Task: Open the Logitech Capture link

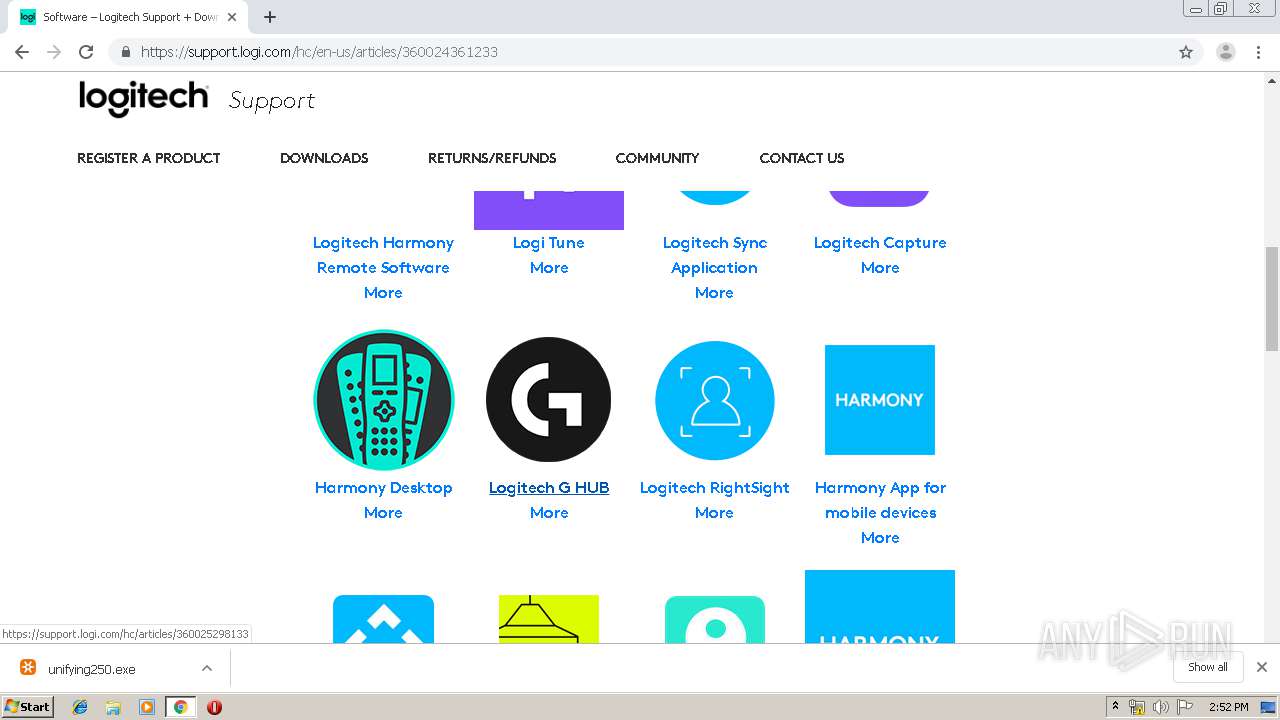Action: click(x=880, y=242)
